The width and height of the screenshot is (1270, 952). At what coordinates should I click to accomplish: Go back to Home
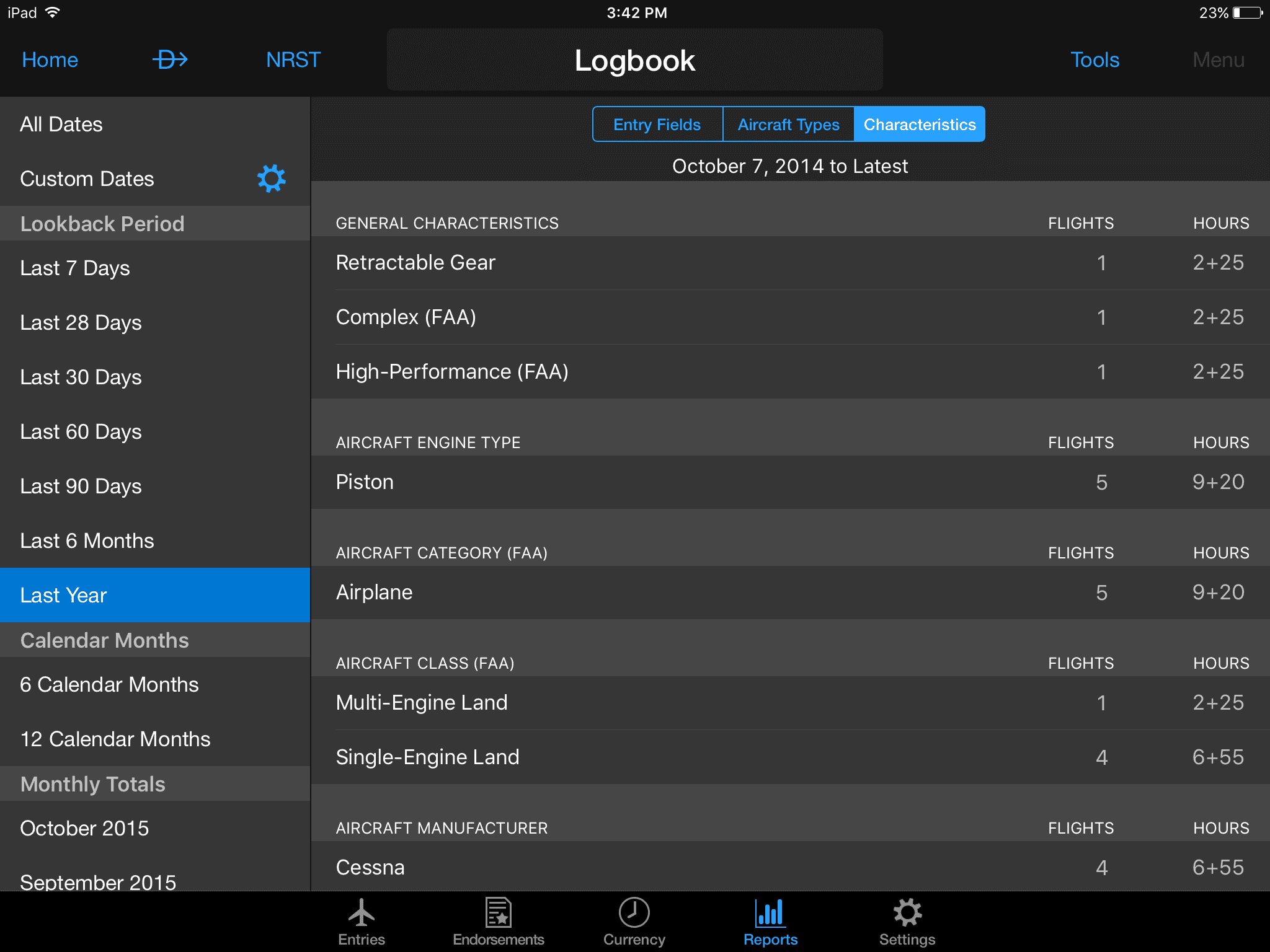[50, 59]
